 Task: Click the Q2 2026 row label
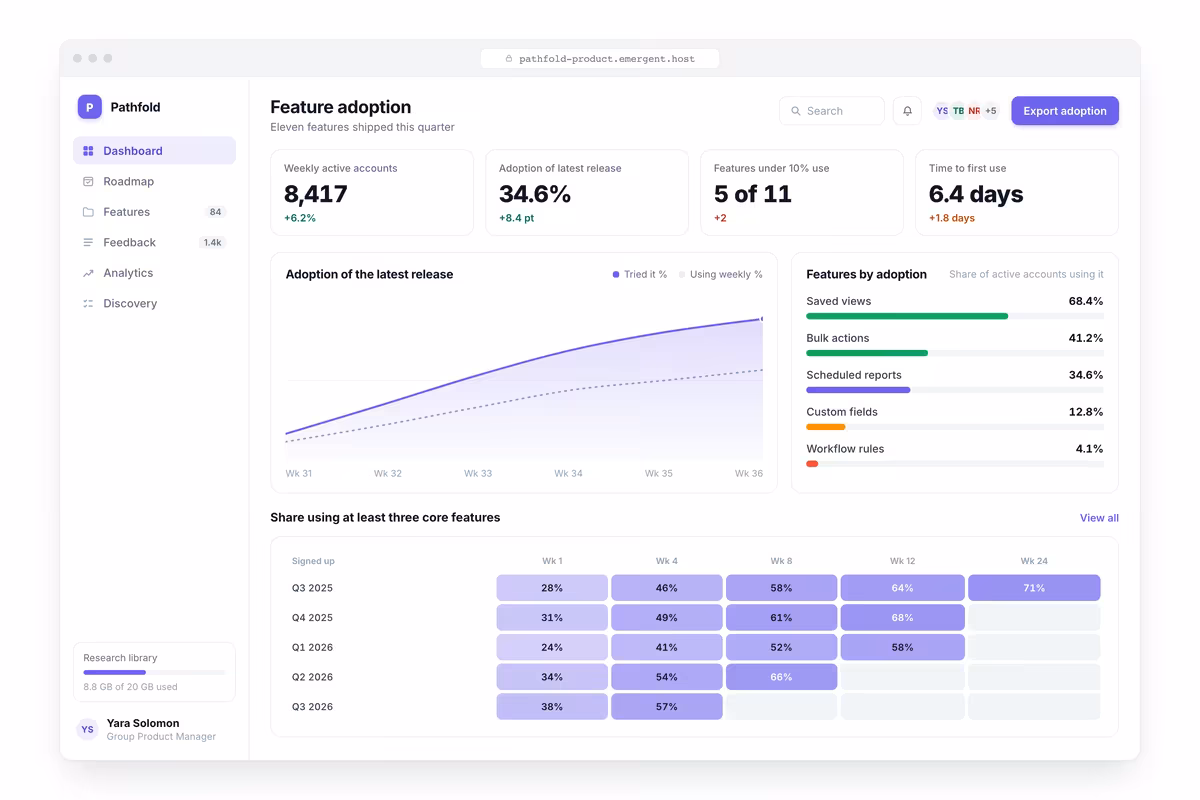tap(312, 677)
